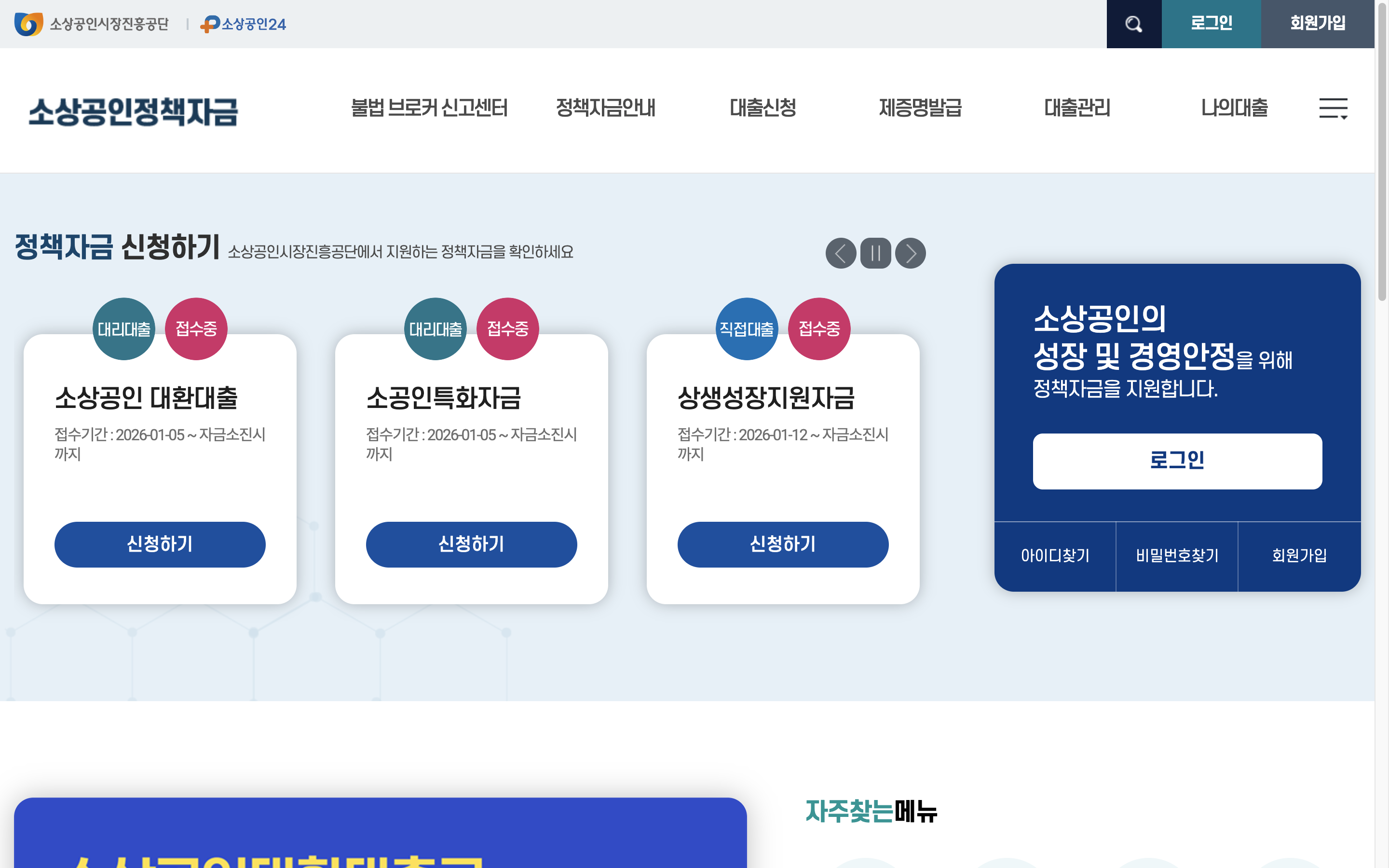Open 불법 브로커 신고센터 menu
This screenshot has width=1389, height=868.
coord(429,108)
